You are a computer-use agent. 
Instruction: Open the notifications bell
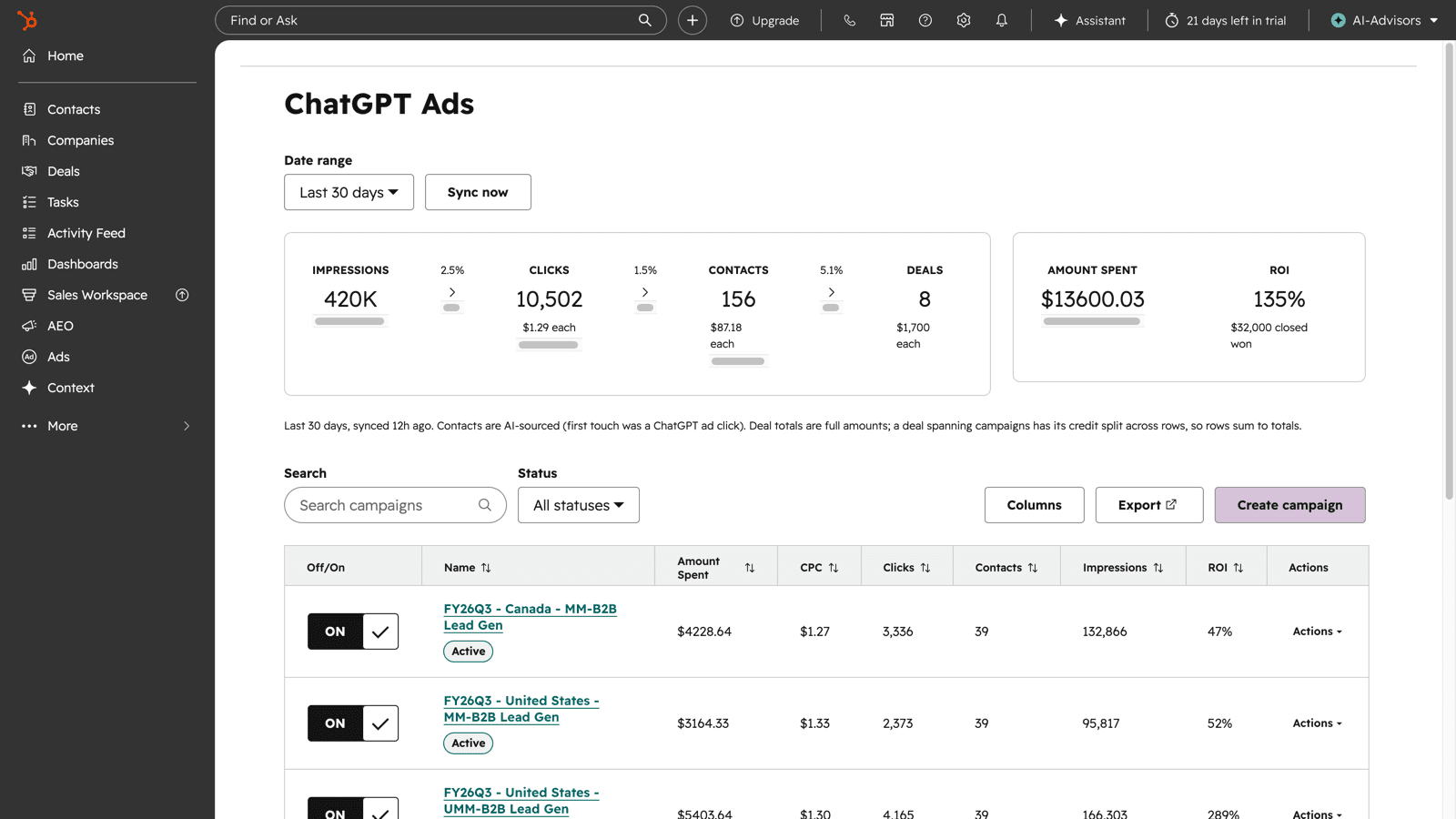pyautogui.click(x=1002, y=20)
